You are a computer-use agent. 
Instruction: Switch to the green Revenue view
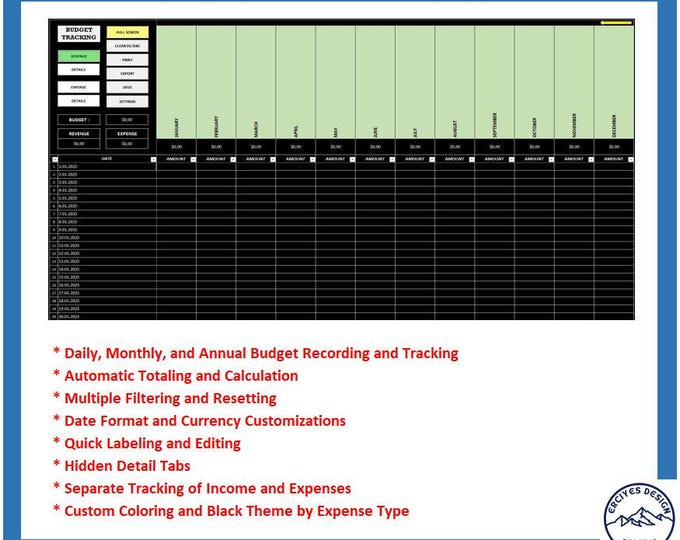tap(78, 56)
